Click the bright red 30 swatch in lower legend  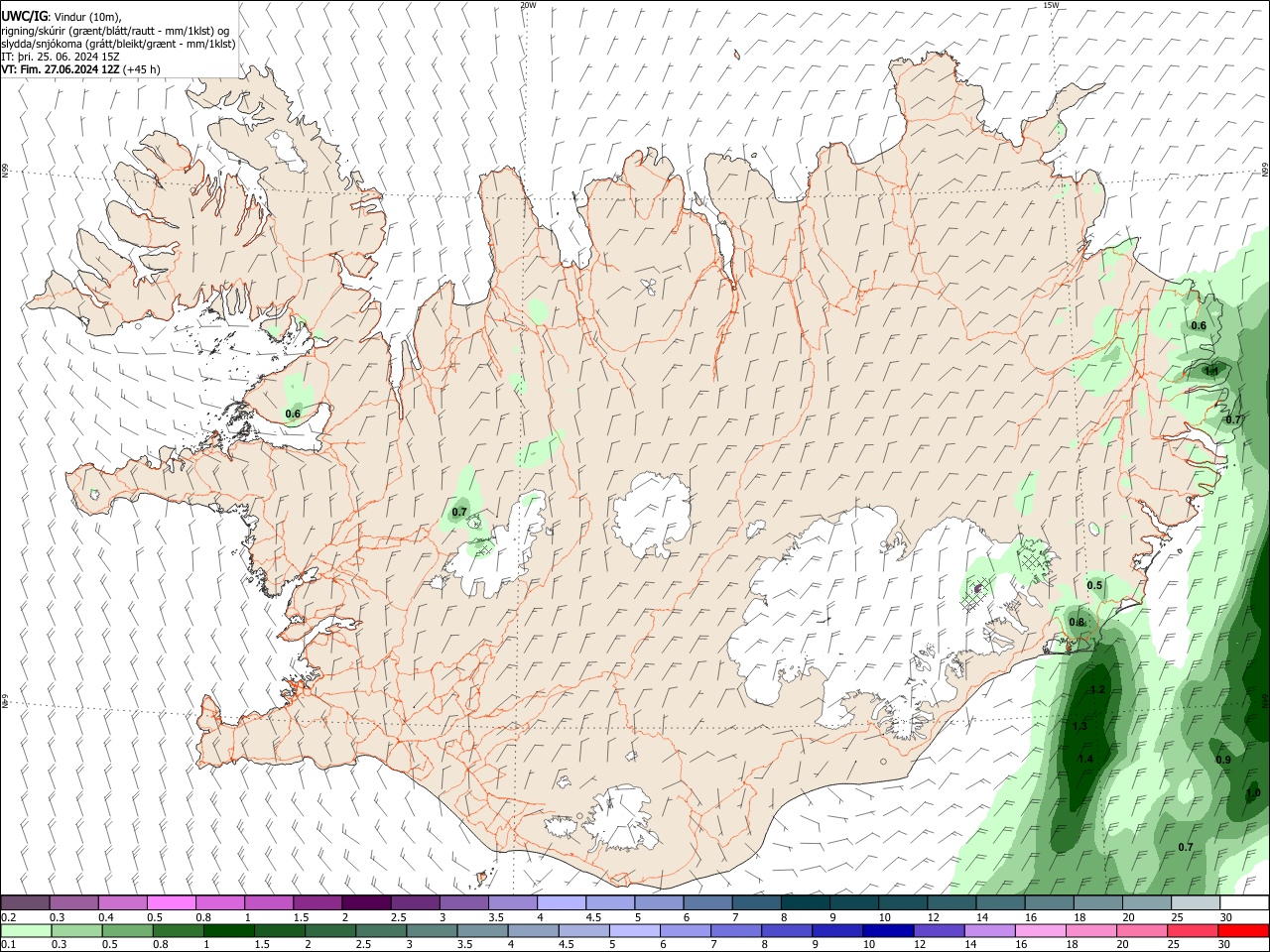click(x=1244, y=931)
